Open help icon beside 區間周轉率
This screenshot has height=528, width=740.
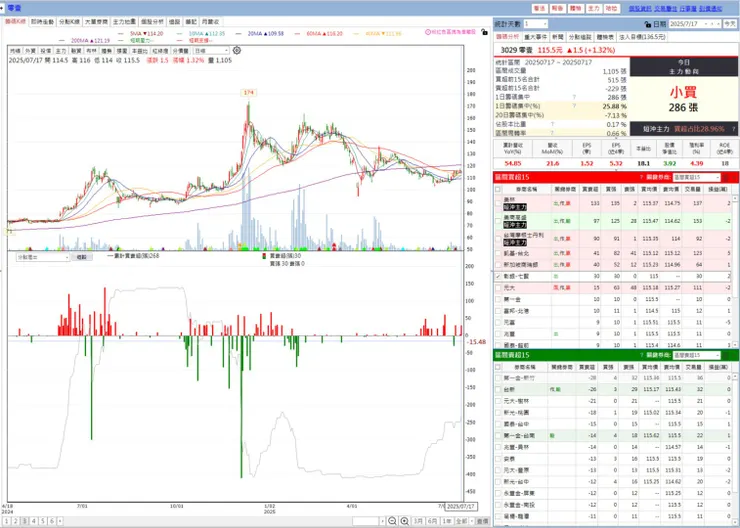click(552, 133)
